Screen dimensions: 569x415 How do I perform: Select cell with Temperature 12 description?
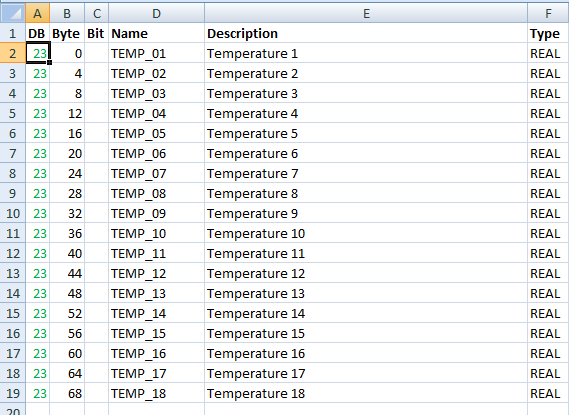coord(366,273)
